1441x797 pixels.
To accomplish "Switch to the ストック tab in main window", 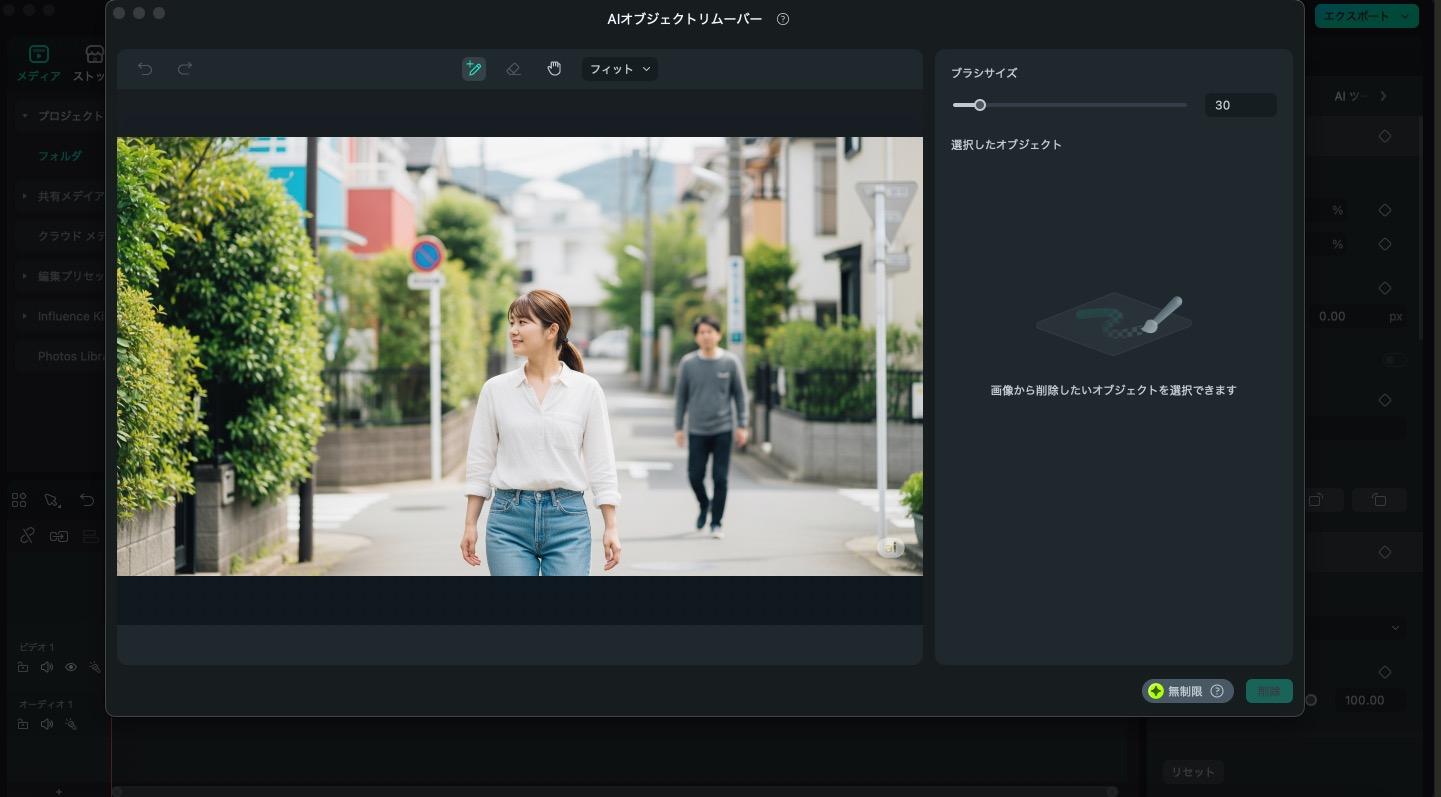I will pos(90,63).
